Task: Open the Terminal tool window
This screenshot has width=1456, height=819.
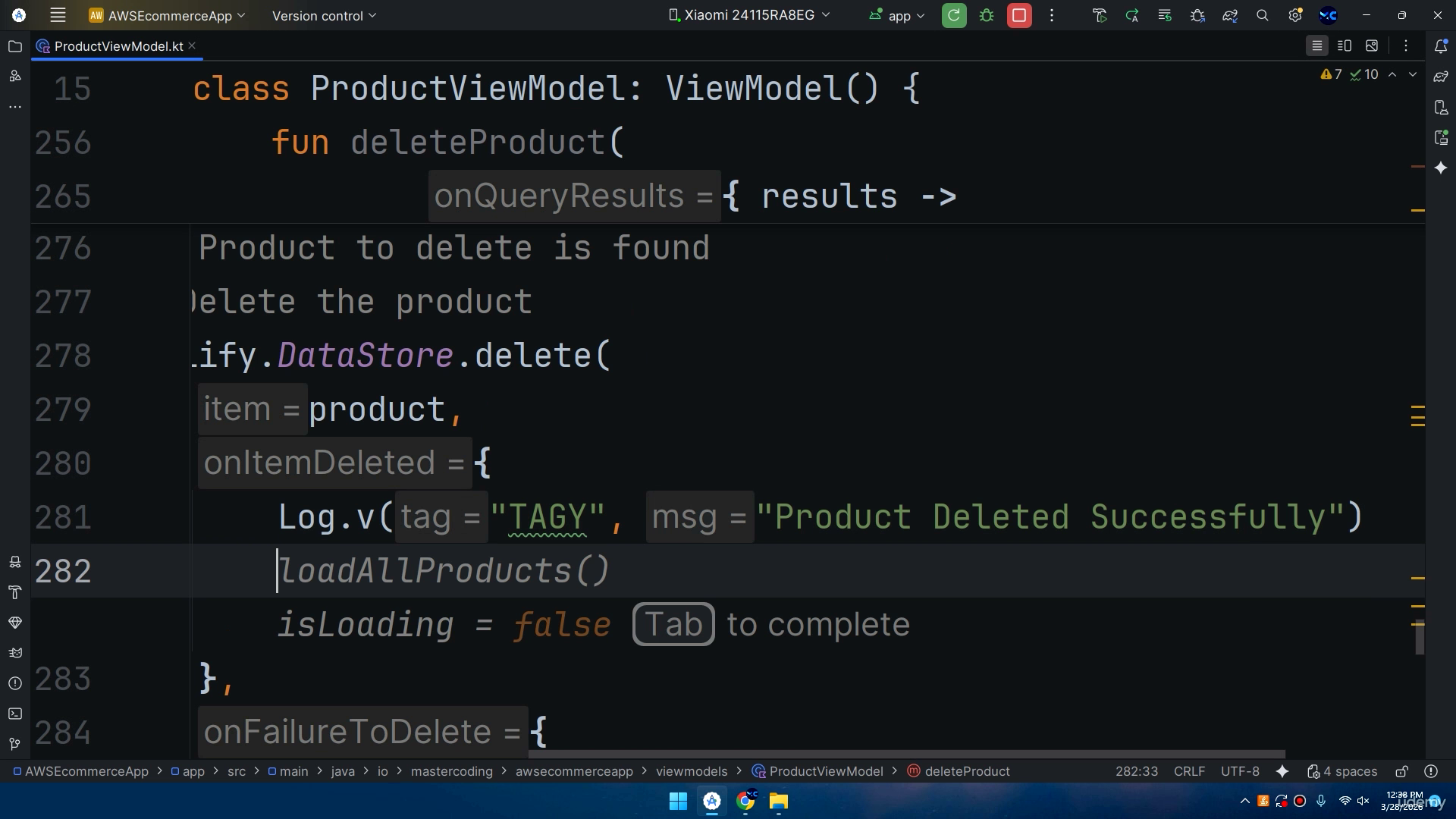Action: click(14, 714)
